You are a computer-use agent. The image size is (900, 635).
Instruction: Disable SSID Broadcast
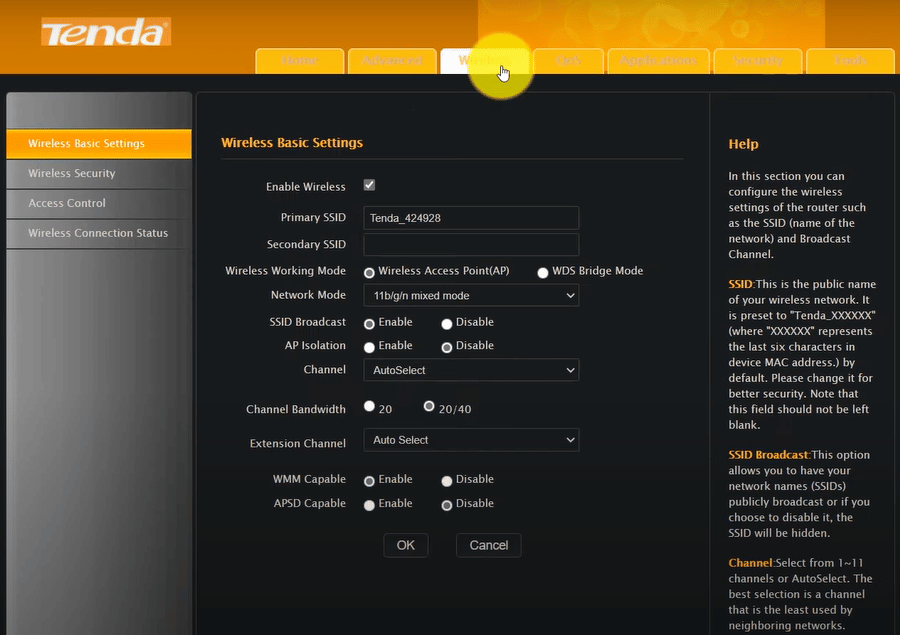pos(447,324)
